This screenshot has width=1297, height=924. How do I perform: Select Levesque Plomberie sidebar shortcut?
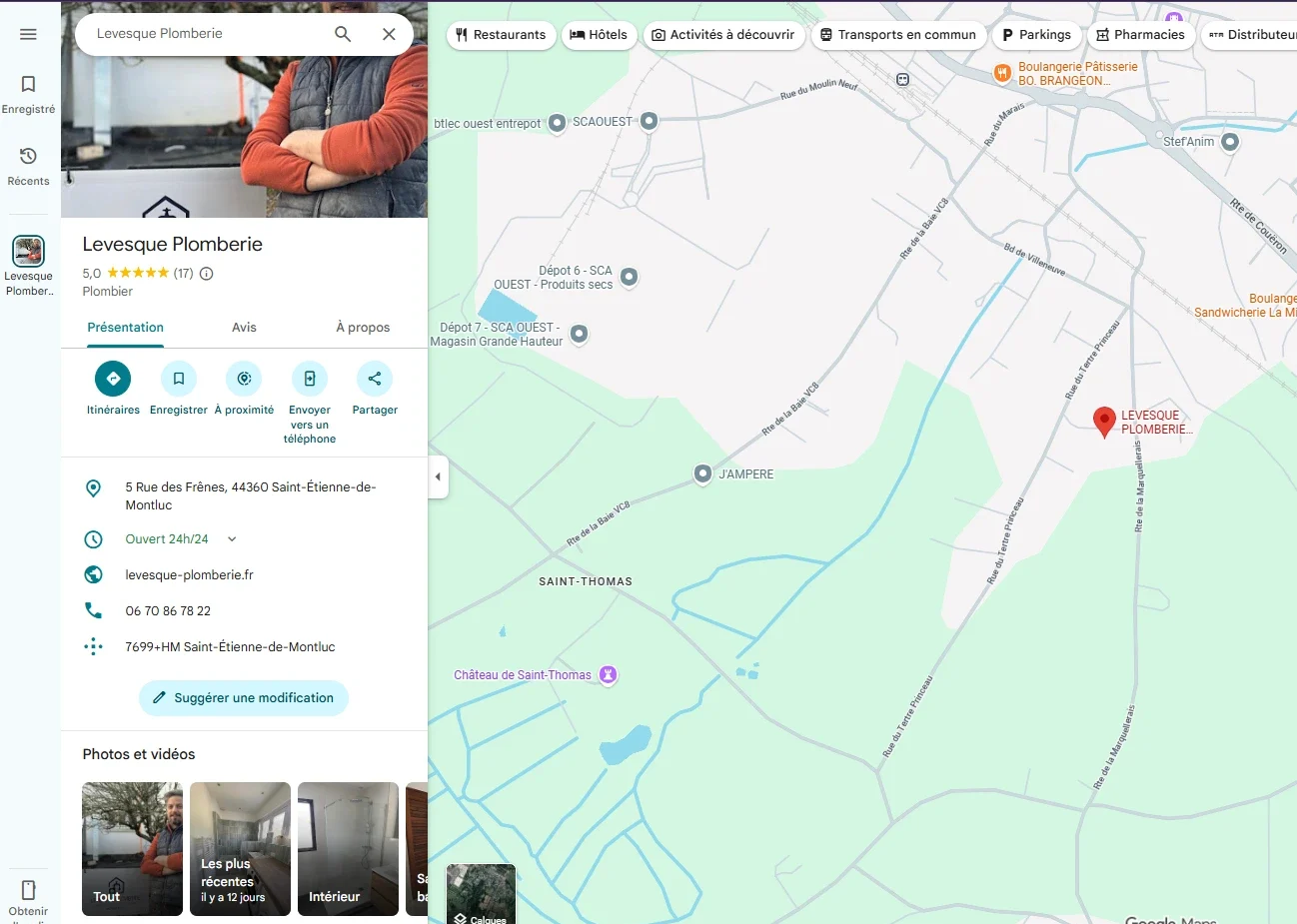click(x=28, y=266)
